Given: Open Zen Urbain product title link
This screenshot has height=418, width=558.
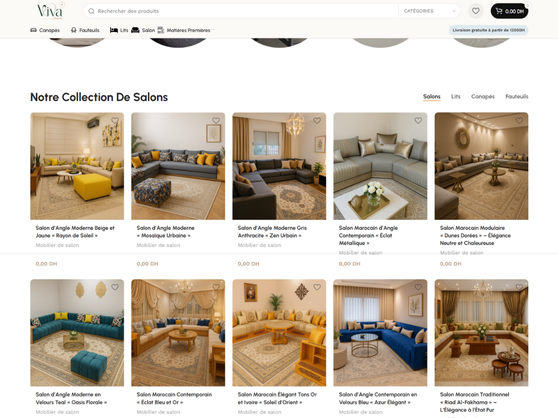Looking at the screenshot, I should pyautogui.click(x=272, y=232).
